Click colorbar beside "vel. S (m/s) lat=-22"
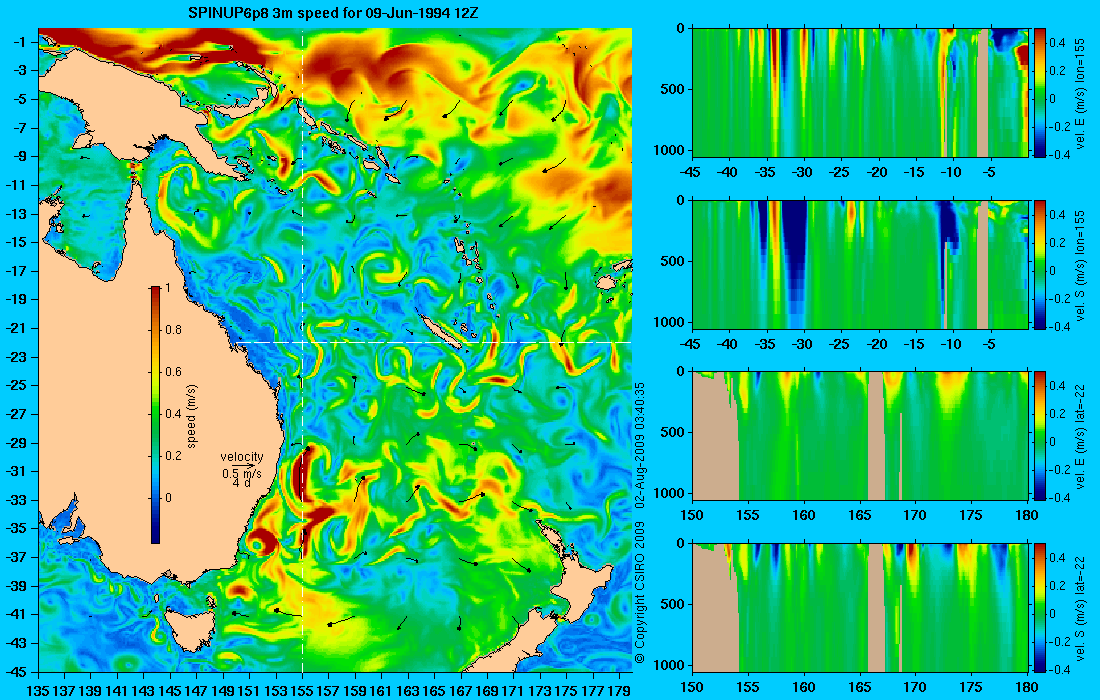 tap(1040, 607)
